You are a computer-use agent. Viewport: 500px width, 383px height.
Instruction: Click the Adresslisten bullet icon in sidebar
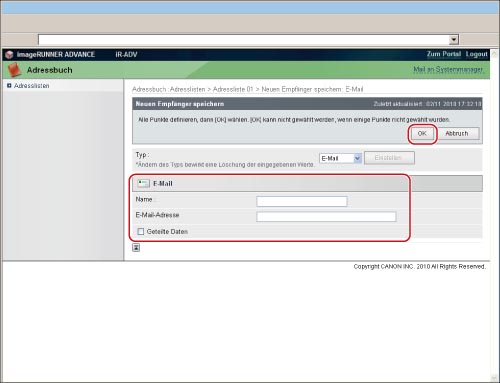9,86
